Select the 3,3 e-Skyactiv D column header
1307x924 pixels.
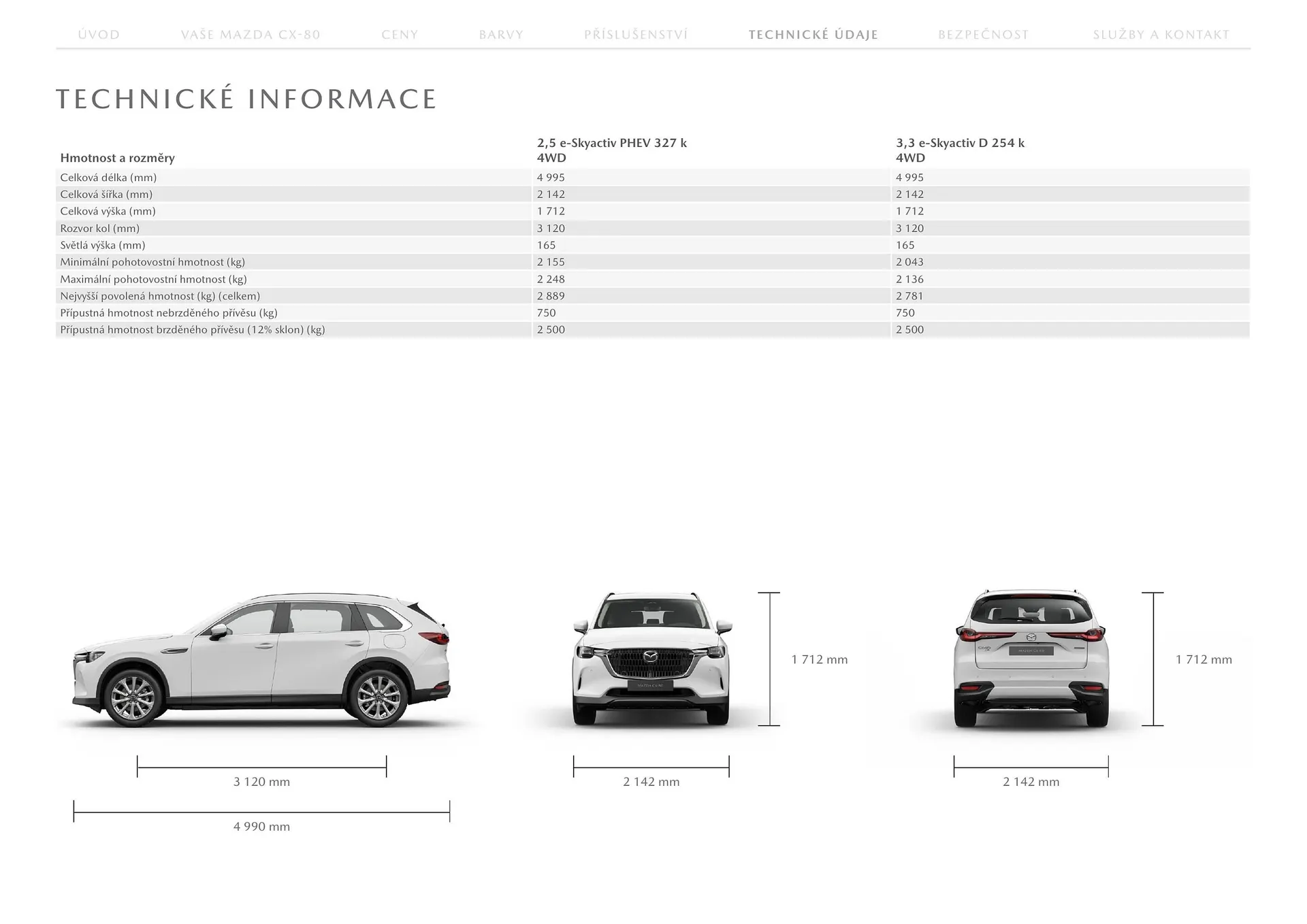pos(960,150)
